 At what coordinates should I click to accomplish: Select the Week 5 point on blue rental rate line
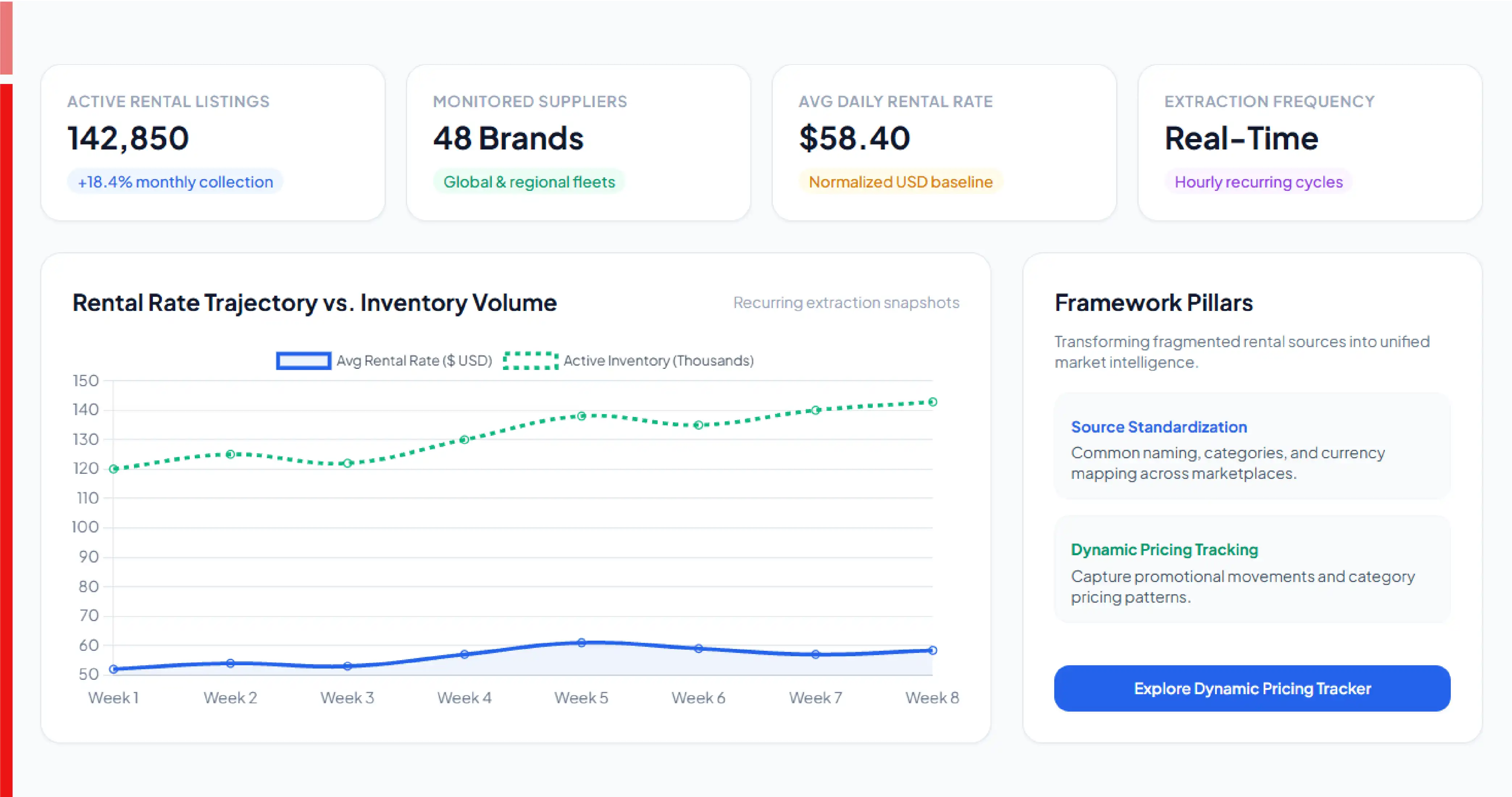(x=581, y=643)
